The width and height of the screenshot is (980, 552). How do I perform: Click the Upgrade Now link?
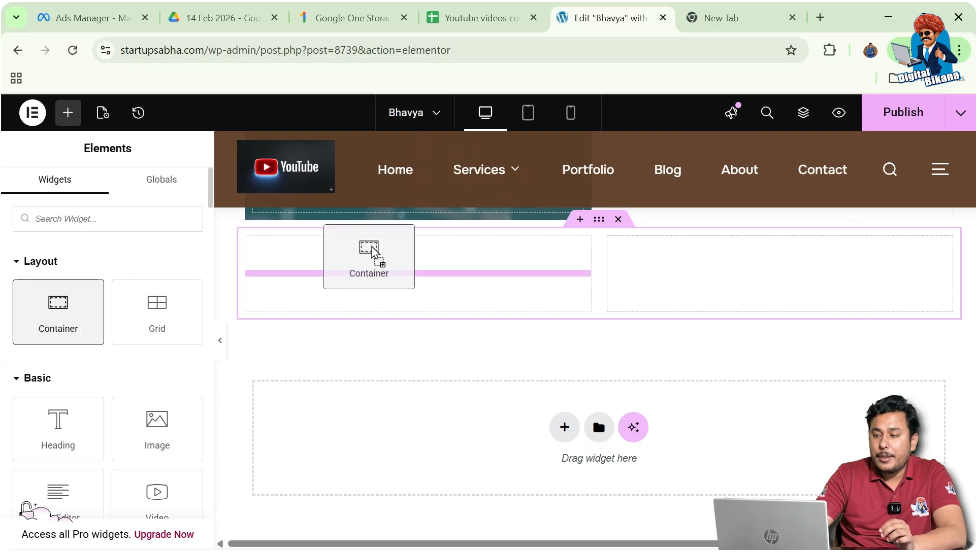click(x=164, y=535)
